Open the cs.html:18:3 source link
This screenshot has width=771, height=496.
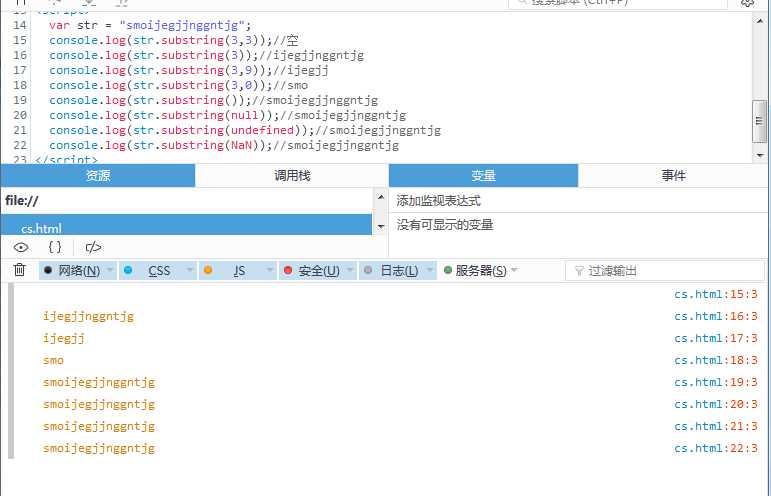coord(715,360)
